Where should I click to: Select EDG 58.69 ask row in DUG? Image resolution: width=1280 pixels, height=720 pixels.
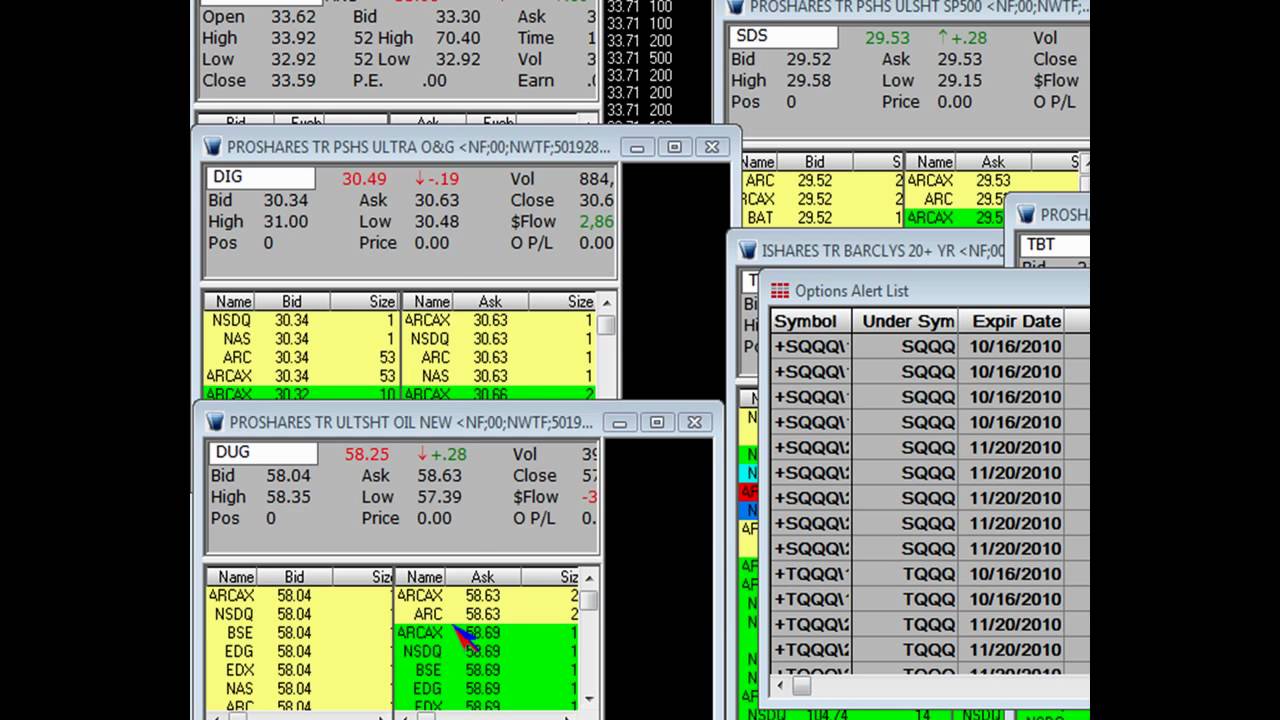[487, 689]
